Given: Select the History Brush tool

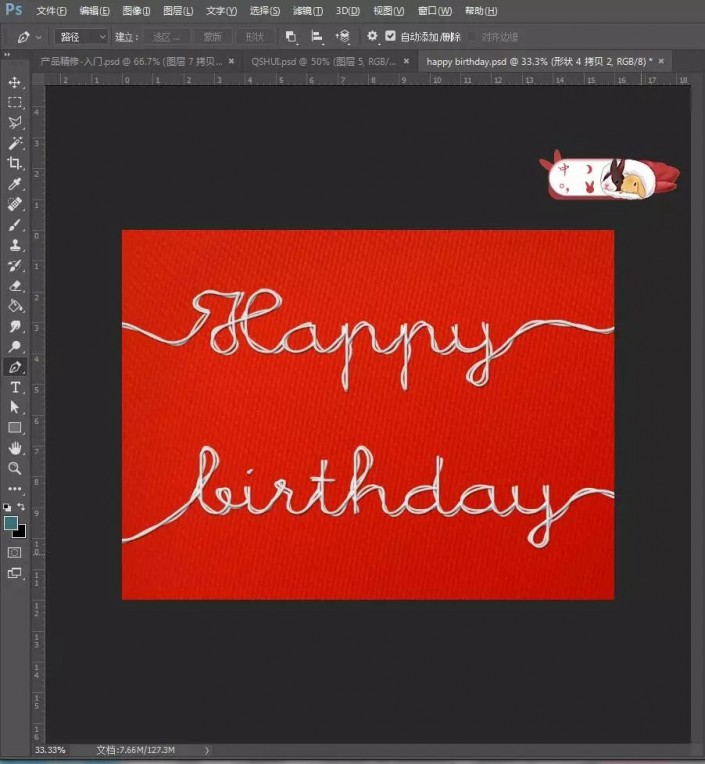Looking at the screenshot, I should pyautogui.click(x=15, y=266).
